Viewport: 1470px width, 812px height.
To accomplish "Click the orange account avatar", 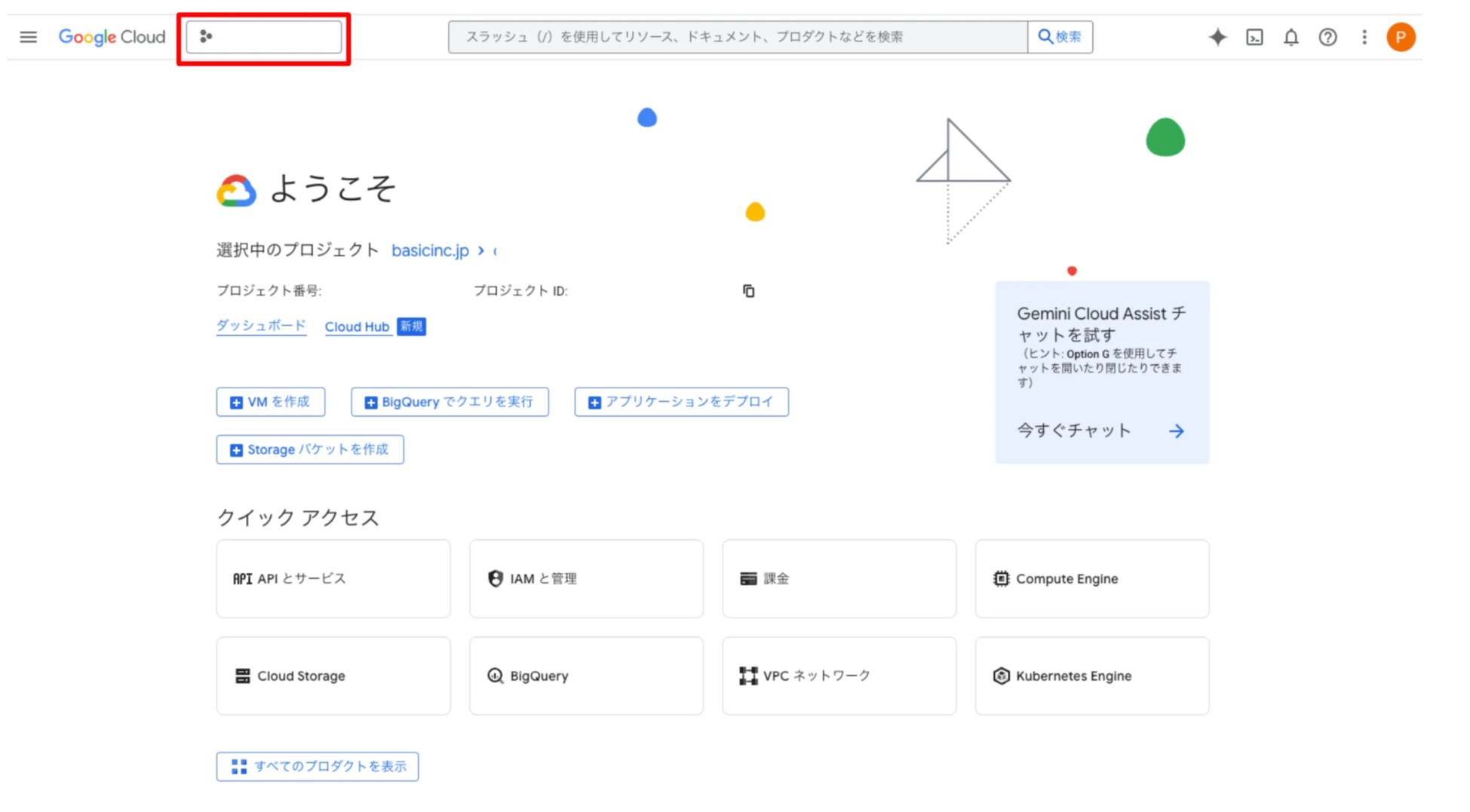I will (x=1401, y=37).
